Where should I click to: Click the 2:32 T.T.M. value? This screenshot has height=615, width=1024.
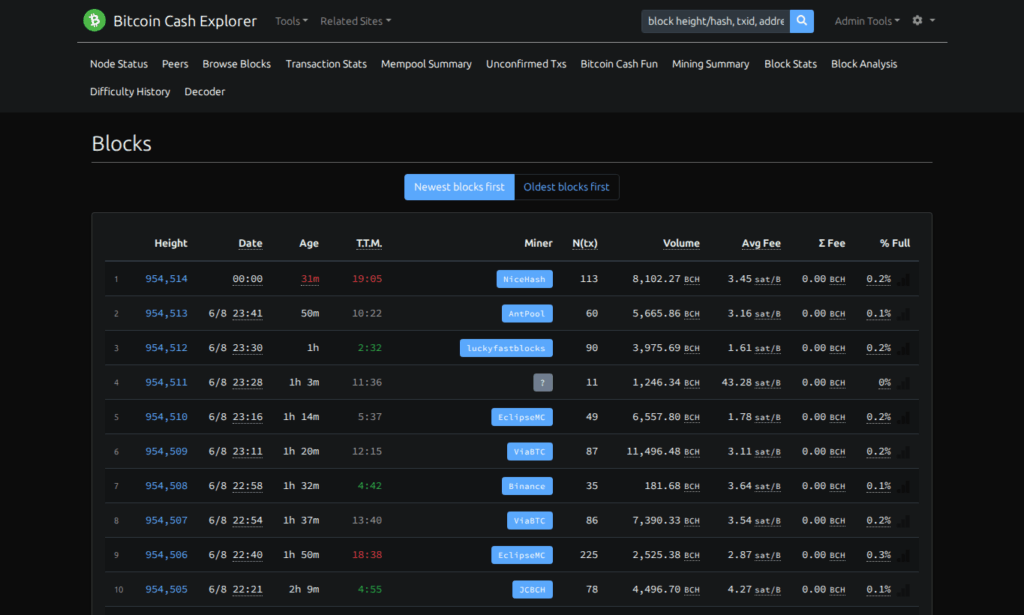[x=370, y=348]
